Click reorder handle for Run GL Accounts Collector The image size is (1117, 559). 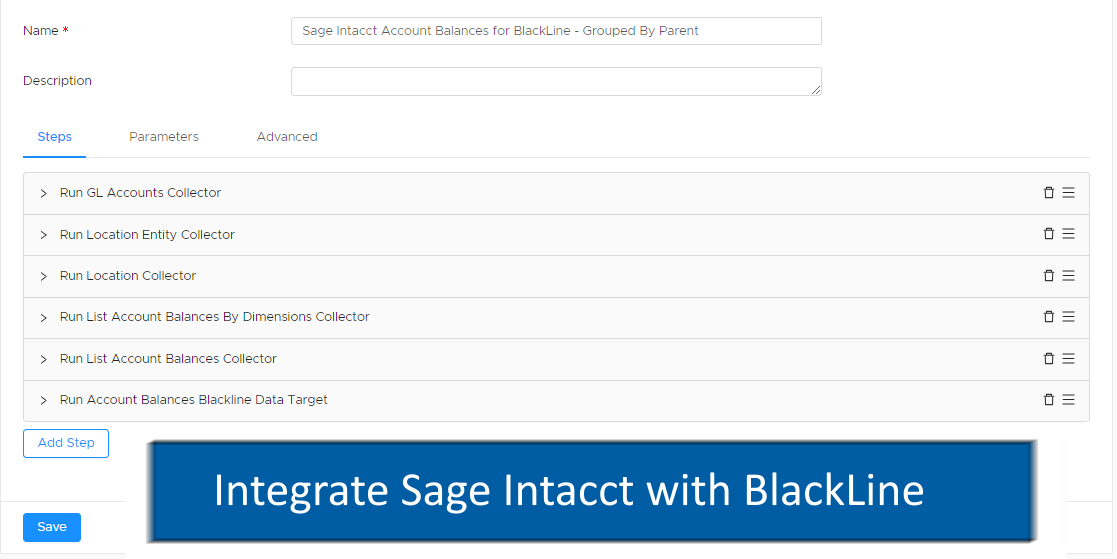click(x=1069, y=193)
